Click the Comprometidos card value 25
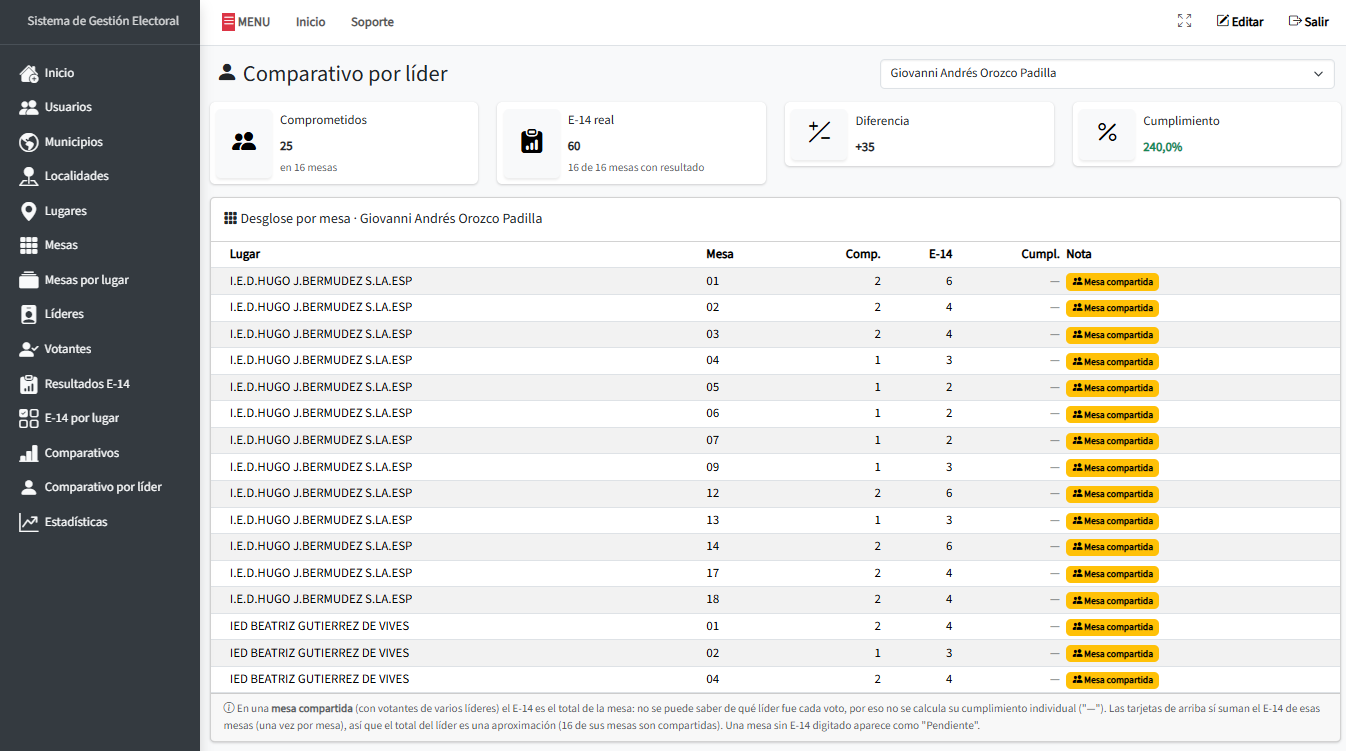 (286, 146)
